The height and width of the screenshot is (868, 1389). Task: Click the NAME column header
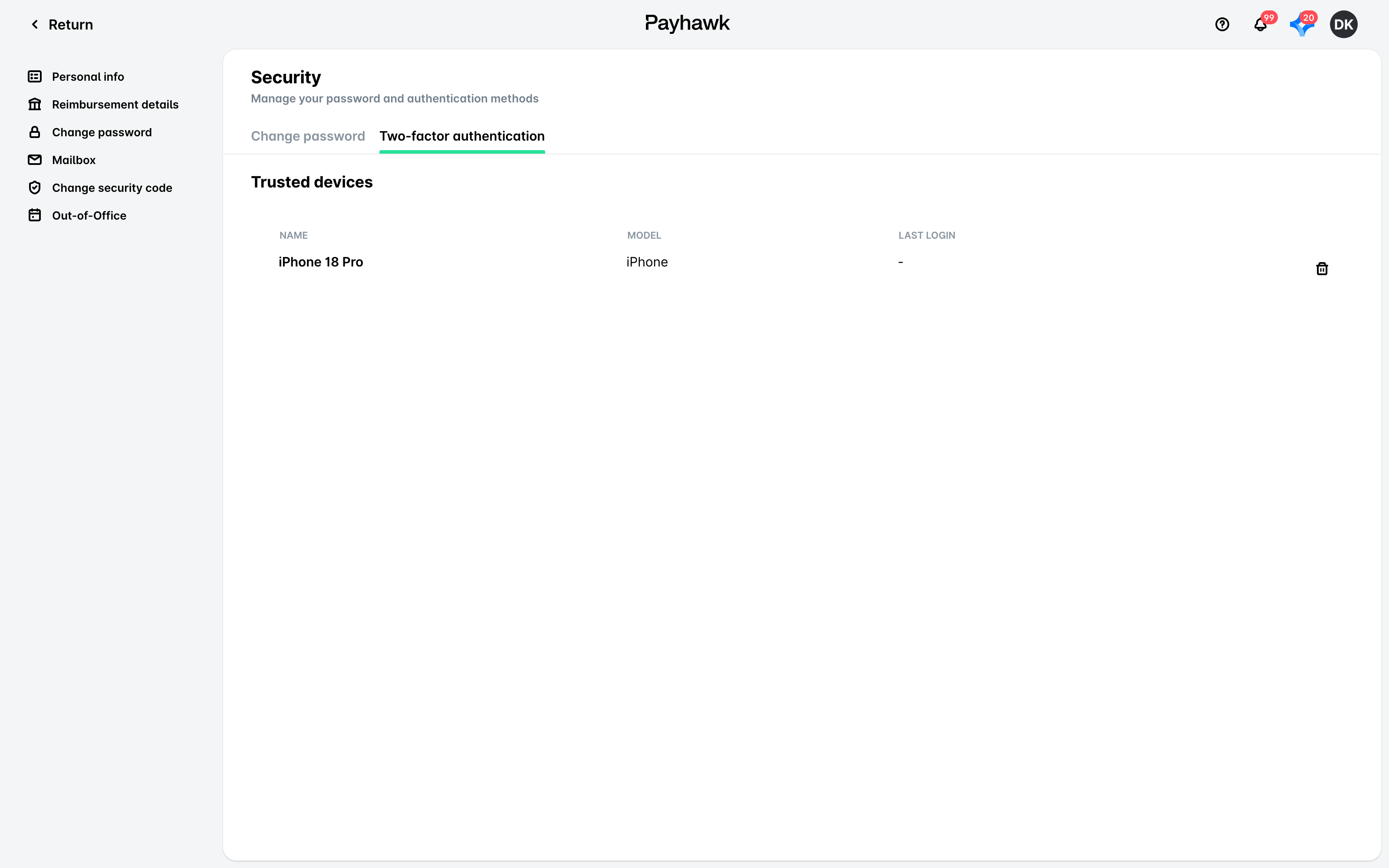293,235
